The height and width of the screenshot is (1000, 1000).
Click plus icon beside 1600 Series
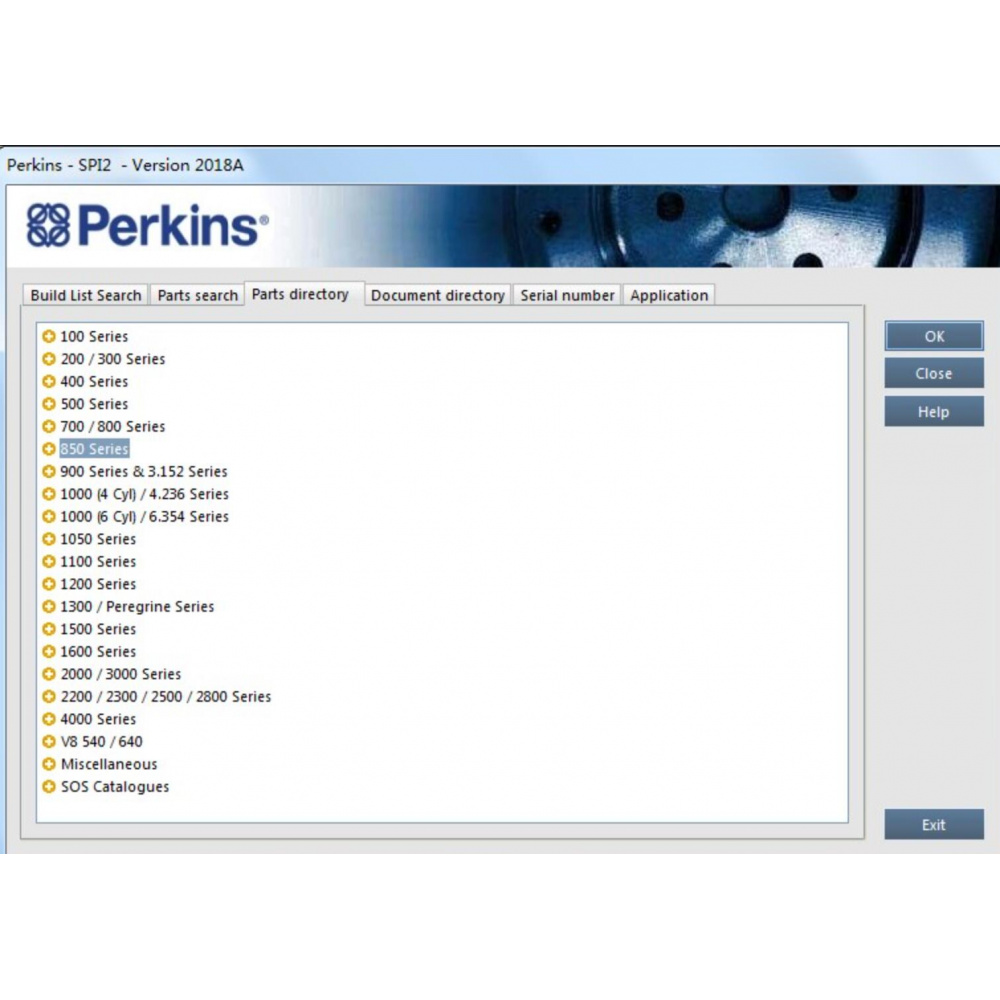(x=48, y=652)
